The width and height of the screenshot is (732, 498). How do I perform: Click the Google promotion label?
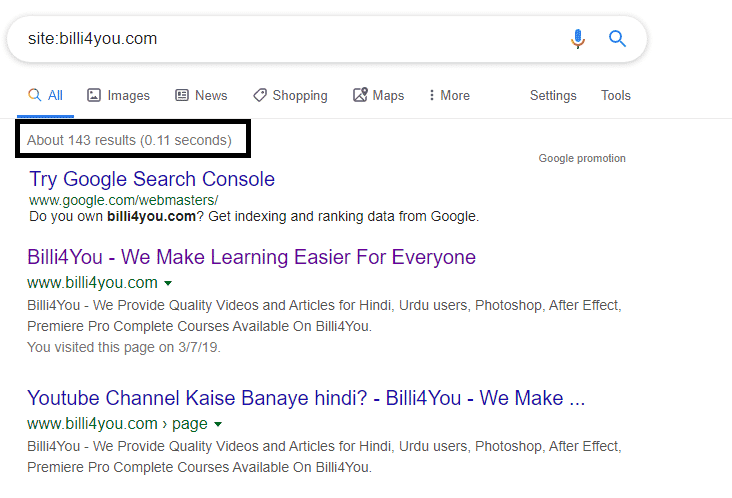(x=582, y=158)
